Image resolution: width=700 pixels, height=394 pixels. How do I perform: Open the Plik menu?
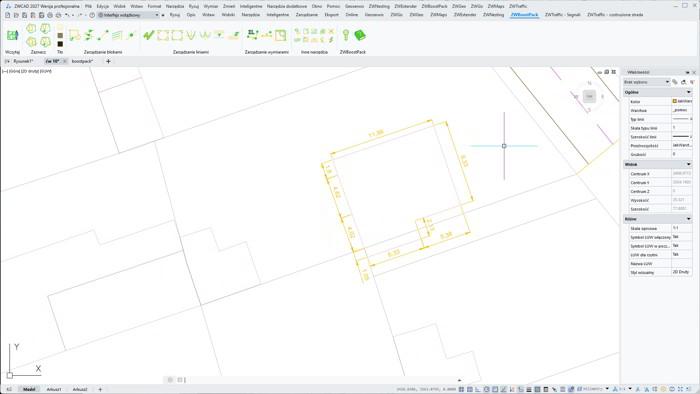[88, 6]
